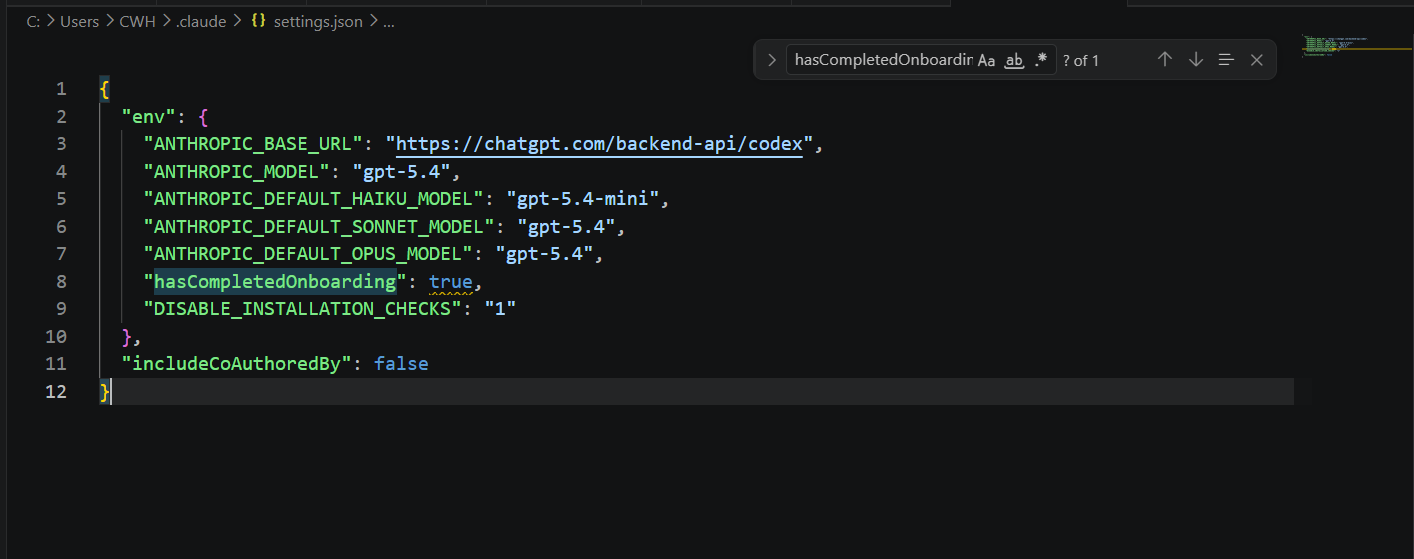
Task: Open the chatgpt.com backend-api URL link
Action: click(x=600, y=144)
